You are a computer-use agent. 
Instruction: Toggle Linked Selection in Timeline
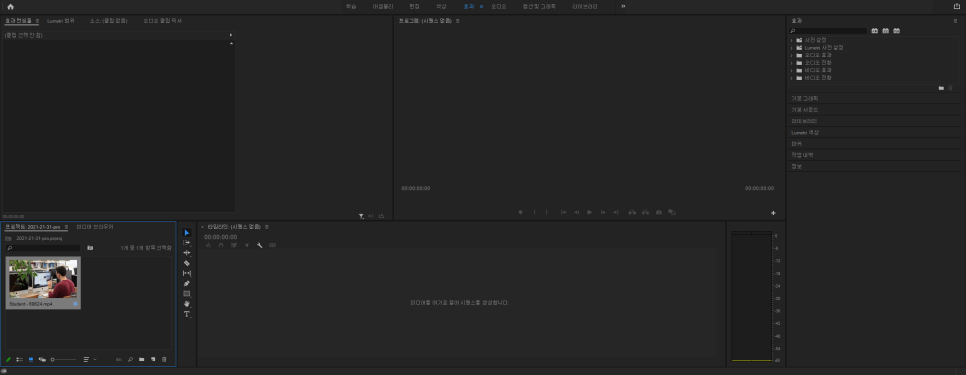click(233, 245)
